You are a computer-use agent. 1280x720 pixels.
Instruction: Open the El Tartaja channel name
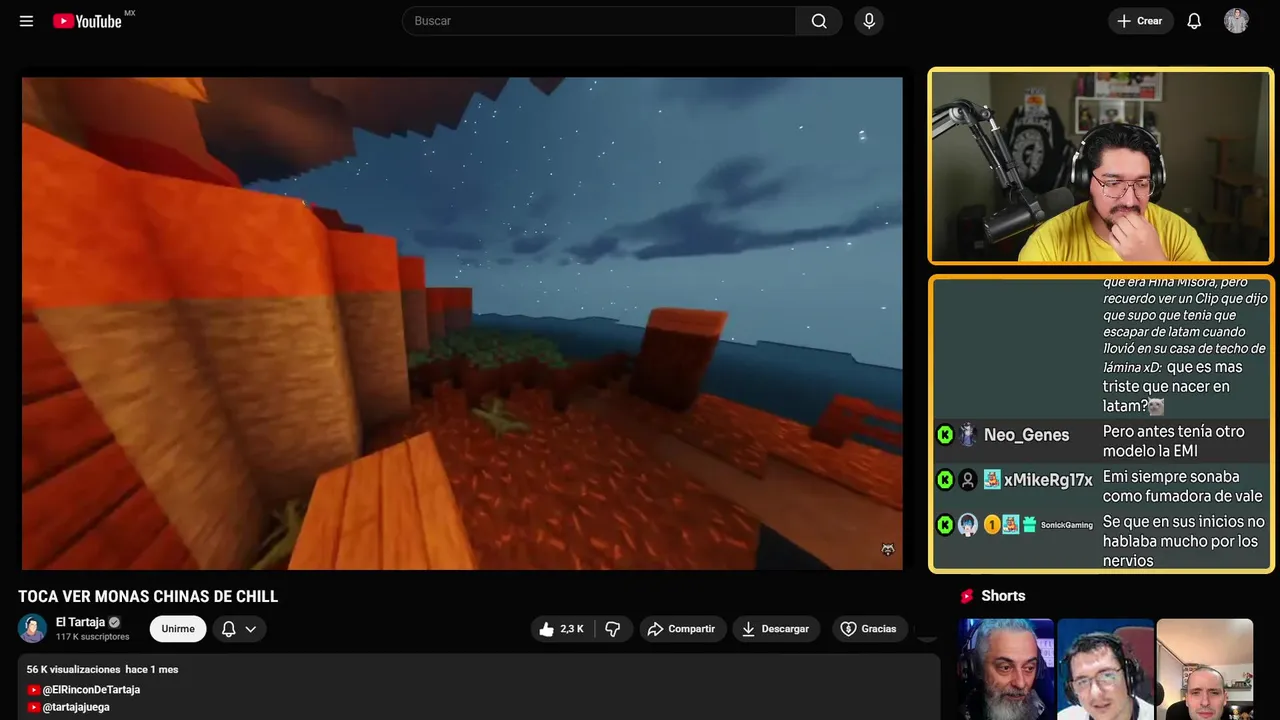pyautogui.click(x=80, y=622)
